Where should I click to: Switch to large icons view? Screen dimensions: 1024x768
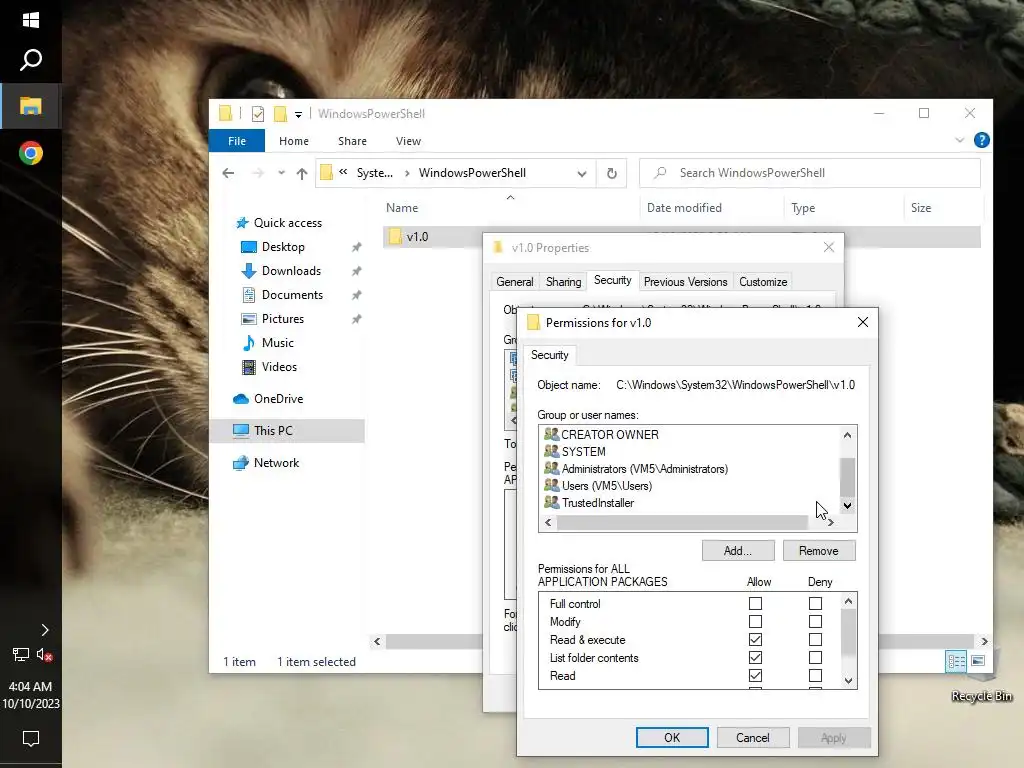click(978, 662)
